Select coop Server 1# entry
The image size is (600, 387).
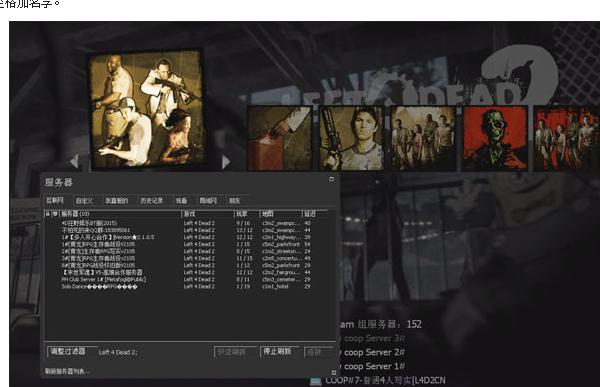(374, 366)
